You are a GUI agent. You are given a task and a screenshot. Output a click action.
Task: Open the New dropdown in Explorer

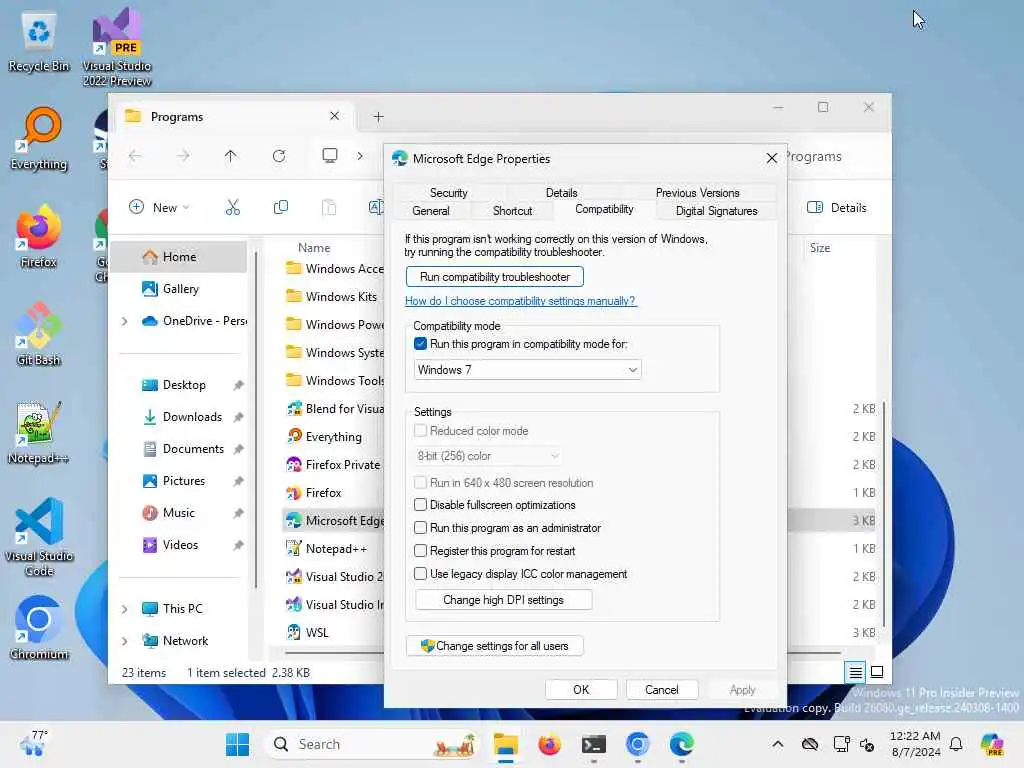click(160, 208)
